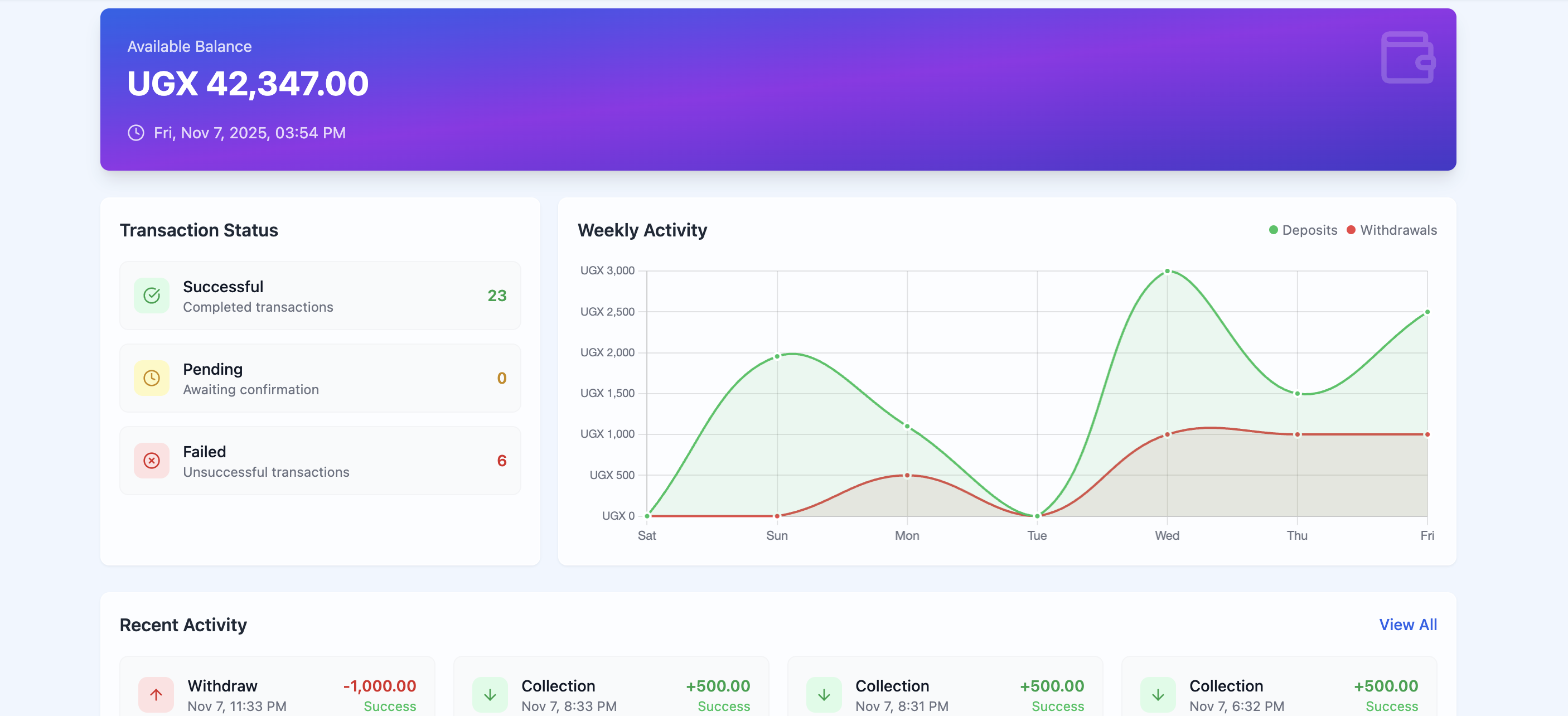This screenshot has width=1568, height=716.
Task: Click the clock icon beside the date
Action: (135, 133)
